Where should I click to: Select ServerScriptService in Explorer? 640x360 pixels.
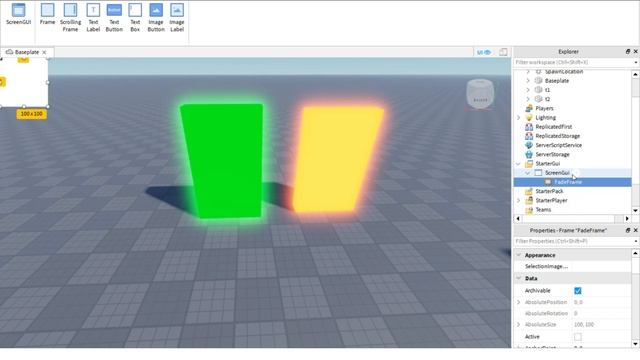coord(558,145)
